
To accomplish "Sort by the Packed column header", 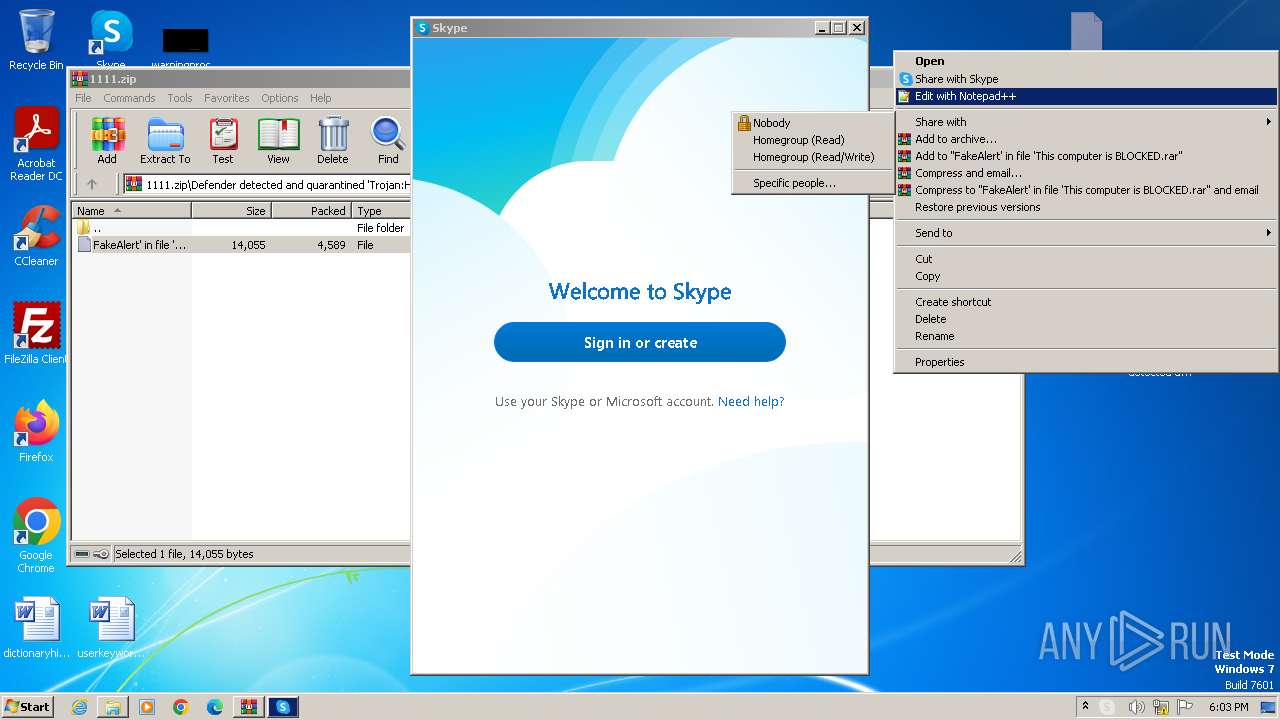I will [311, 211].
